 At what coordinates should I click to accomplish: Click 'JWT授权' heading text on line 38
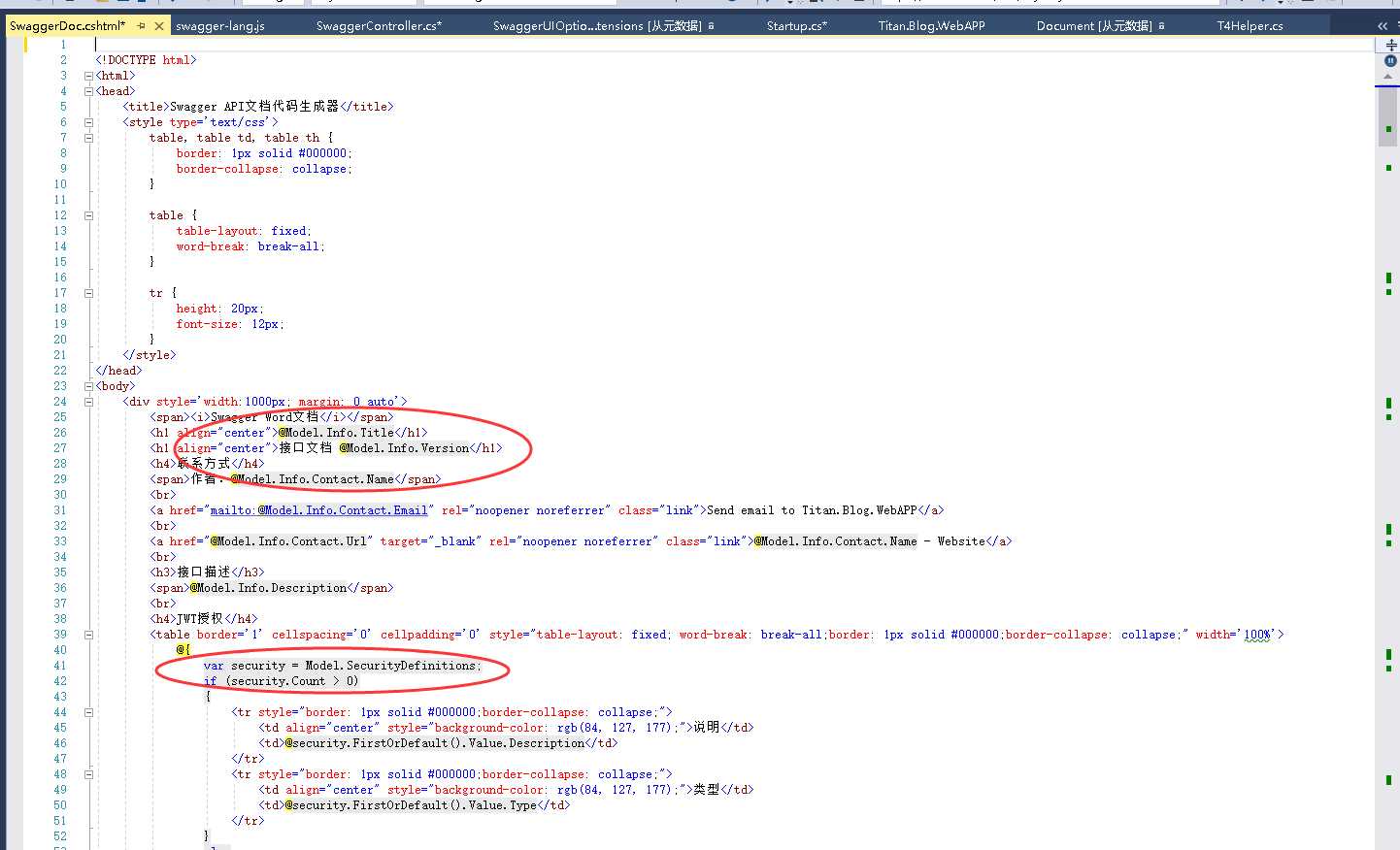(x=200, y=619)
